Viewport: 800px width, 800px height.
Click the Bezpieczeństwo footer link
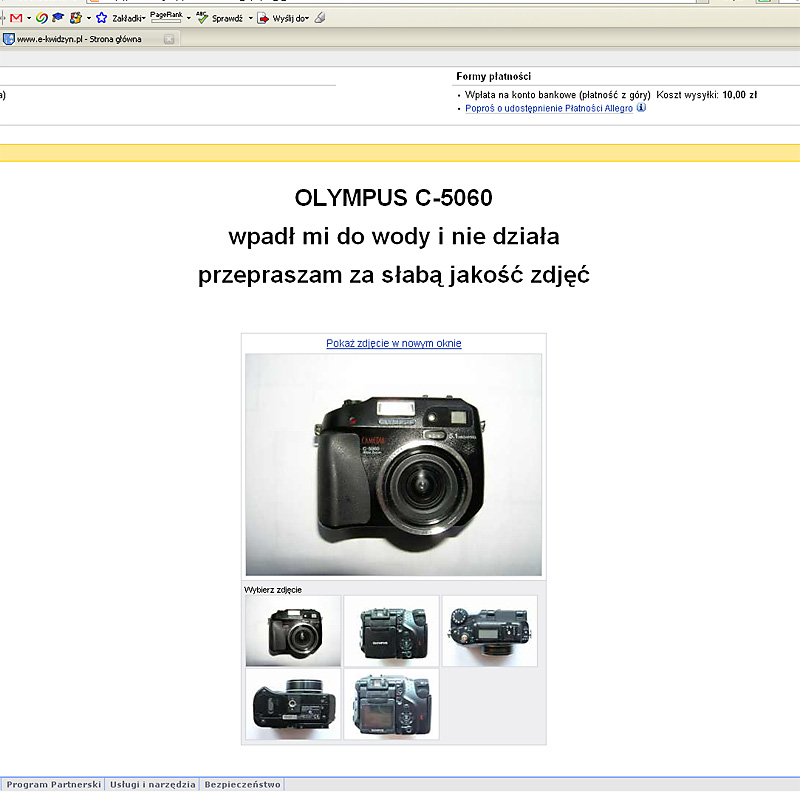243,785
